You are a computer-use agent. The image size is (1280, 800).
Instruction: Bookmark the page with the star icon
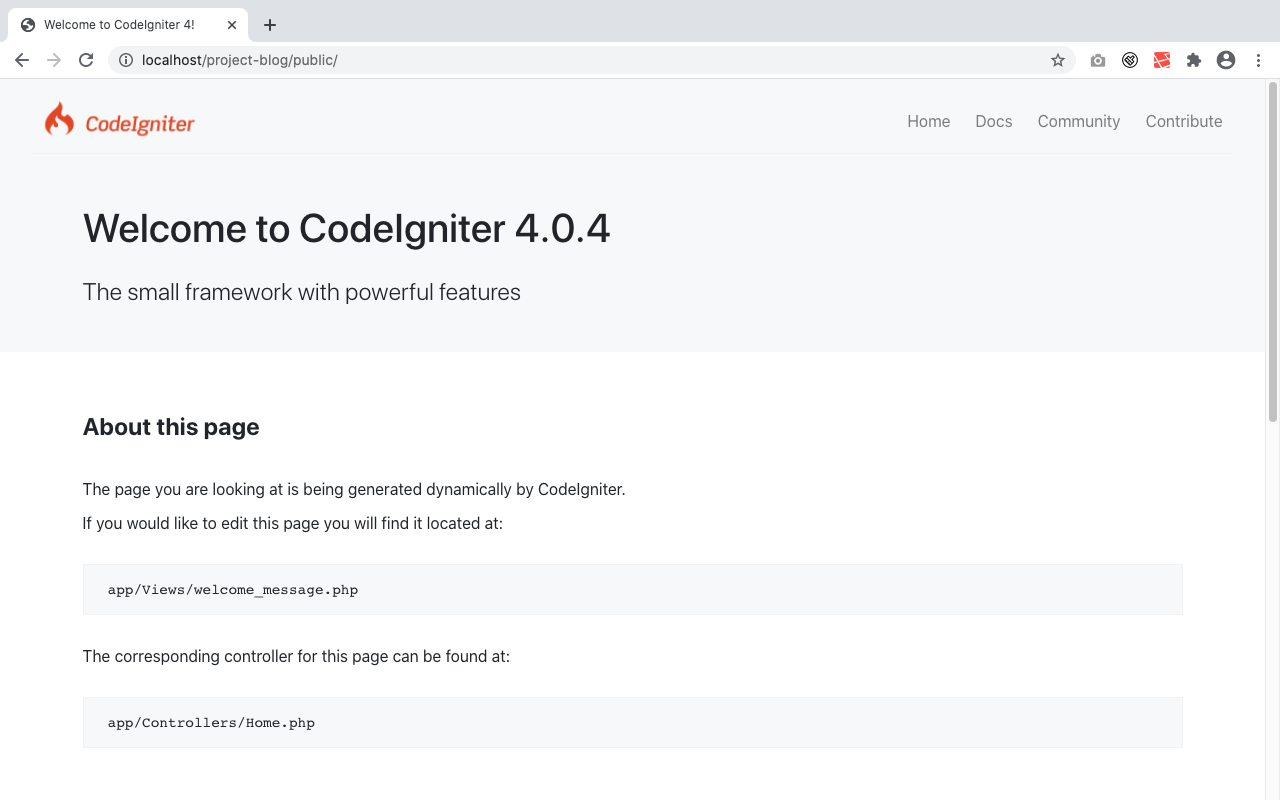[1057, 60]
